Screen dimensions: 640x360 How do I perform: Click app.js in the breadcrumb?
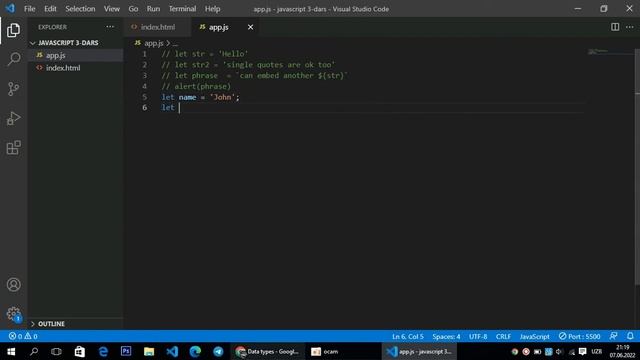tap(153, 43)
